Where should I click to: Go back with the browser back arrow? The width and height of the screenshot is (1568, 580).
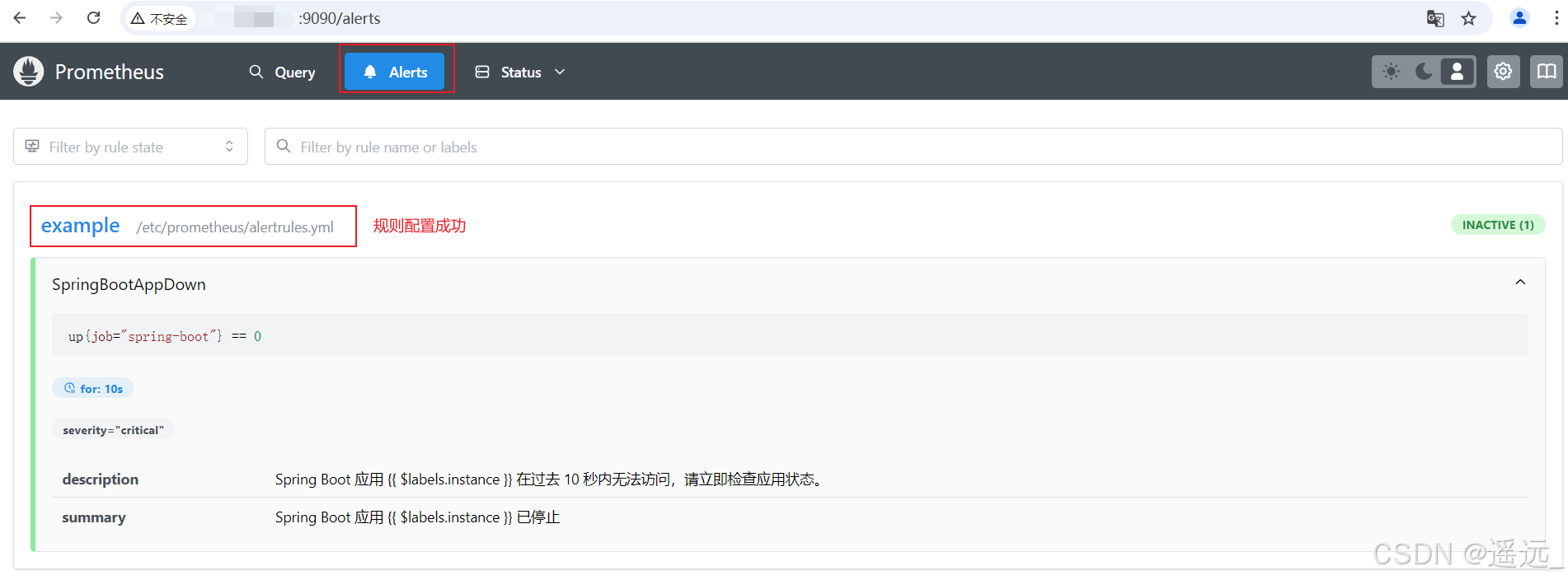coord(20,18)
